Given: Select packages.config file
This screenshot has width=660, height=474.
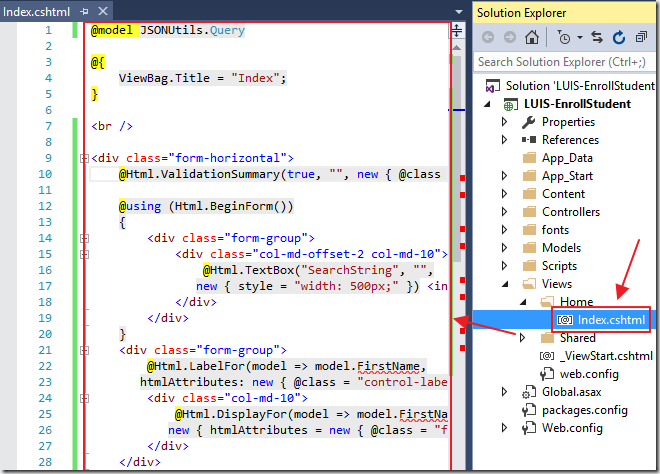Looking at the screenshot, I should click(585, 410).
